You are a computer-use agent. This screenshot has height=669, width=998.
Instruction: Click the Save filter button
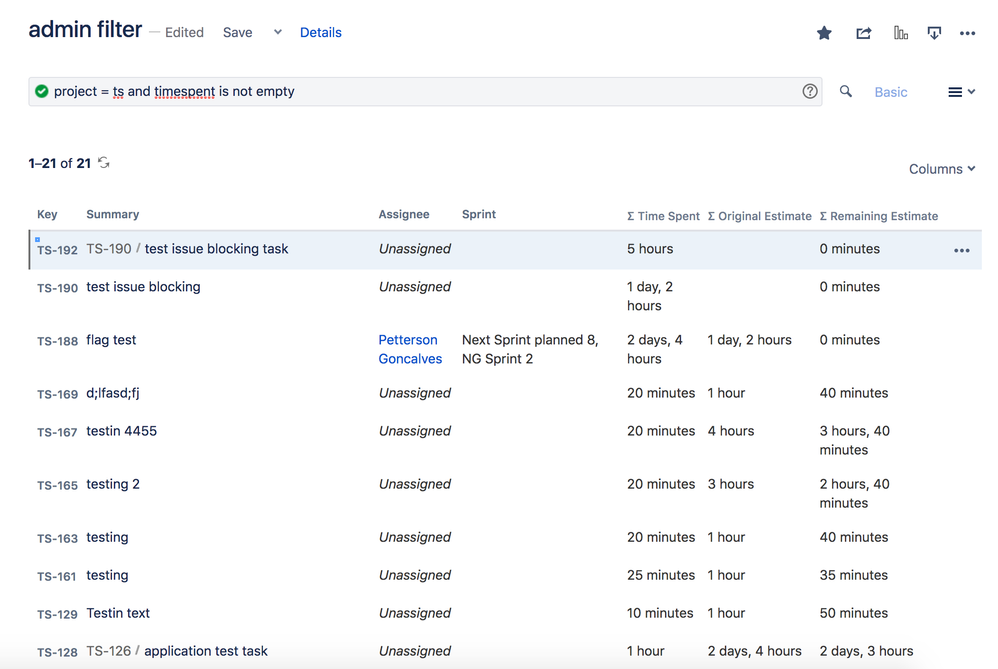click(237, 32)
